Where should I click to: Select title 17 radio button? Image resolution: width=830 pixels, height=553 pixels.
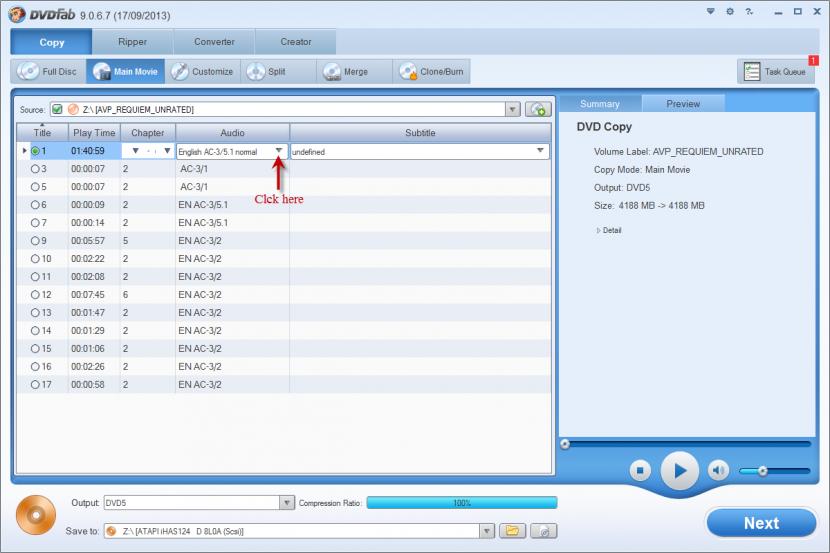[x=35, y=385]
